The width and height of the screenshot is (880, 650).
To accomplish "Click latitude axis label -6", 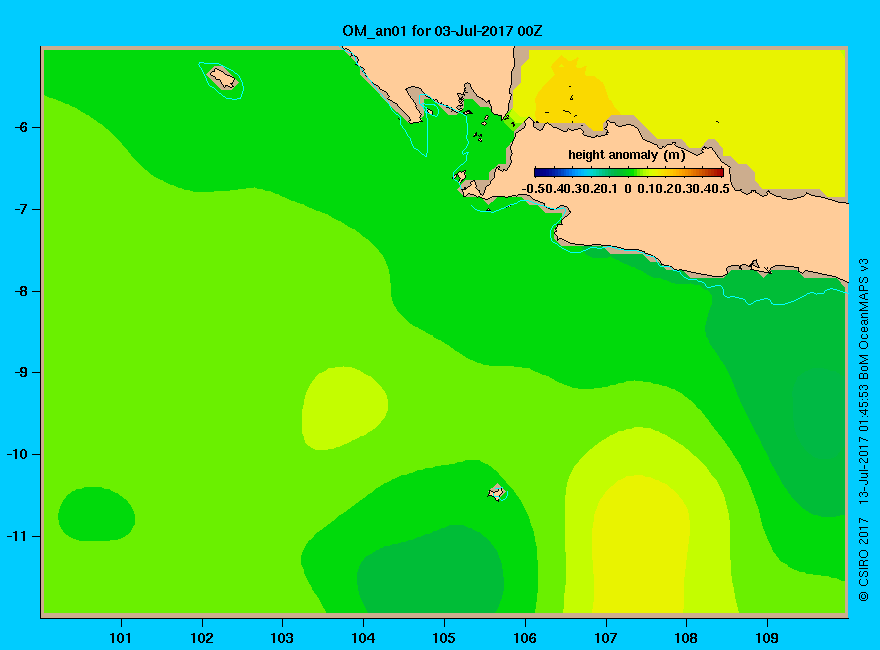I will [x=21, y=127].
